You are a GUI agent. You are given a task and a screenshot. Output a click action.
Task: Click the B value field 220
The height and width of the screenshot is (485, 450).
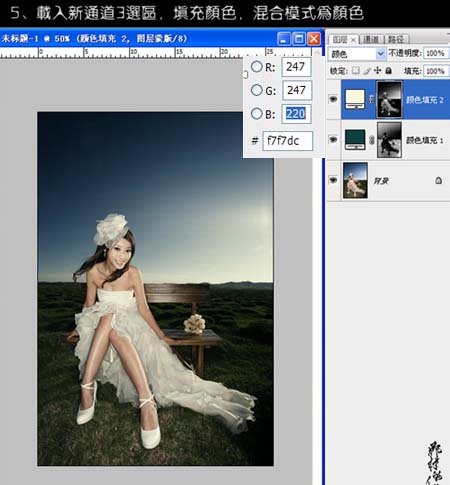[x=296, y=114]
